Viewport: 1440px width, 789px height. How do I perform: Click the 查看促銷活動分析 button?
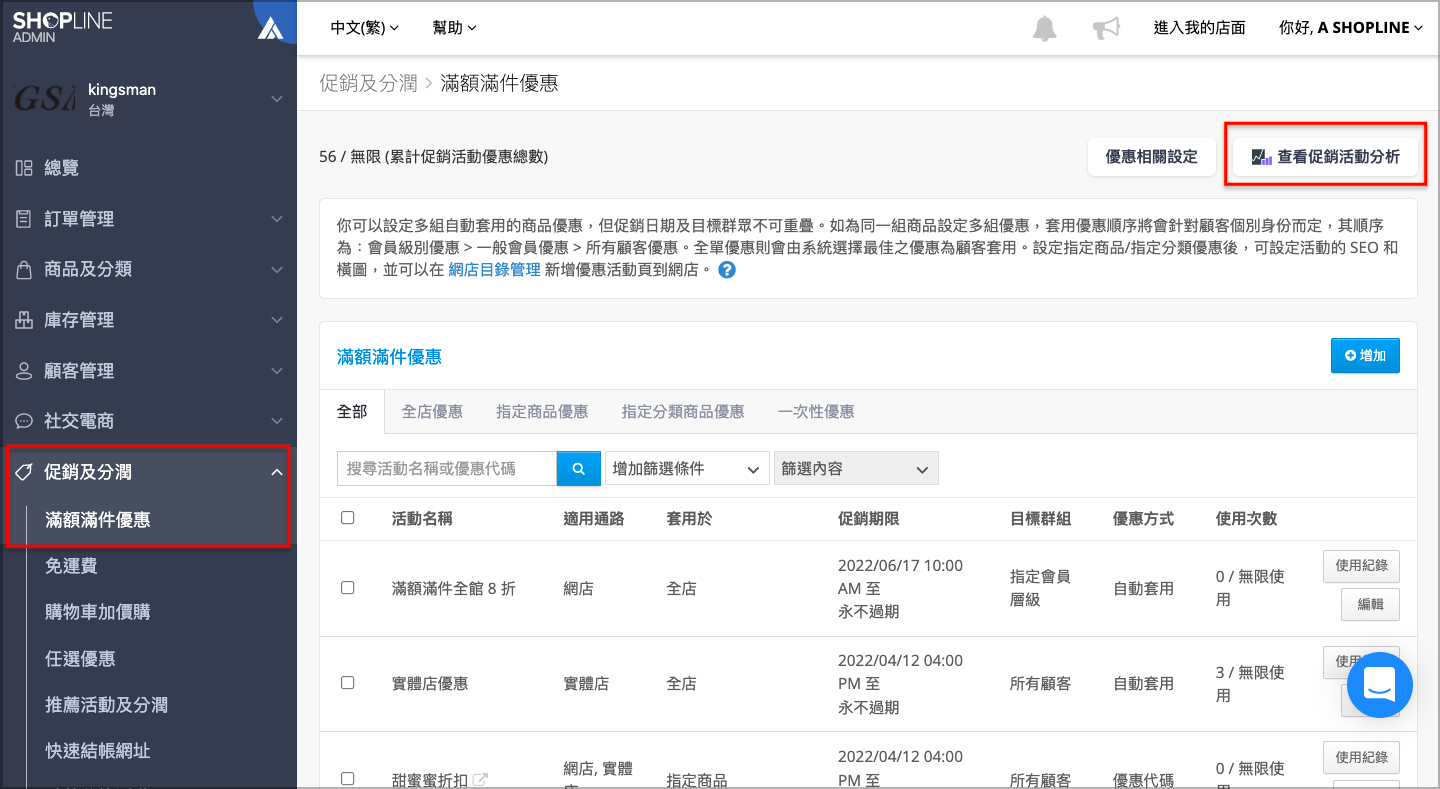click(1326, 157)
